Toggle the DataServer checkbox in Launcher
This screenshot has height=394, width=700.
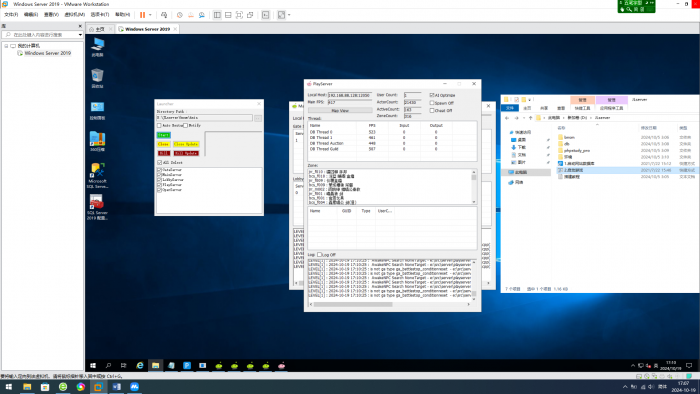pyautogui.click(x=159, y=170)
